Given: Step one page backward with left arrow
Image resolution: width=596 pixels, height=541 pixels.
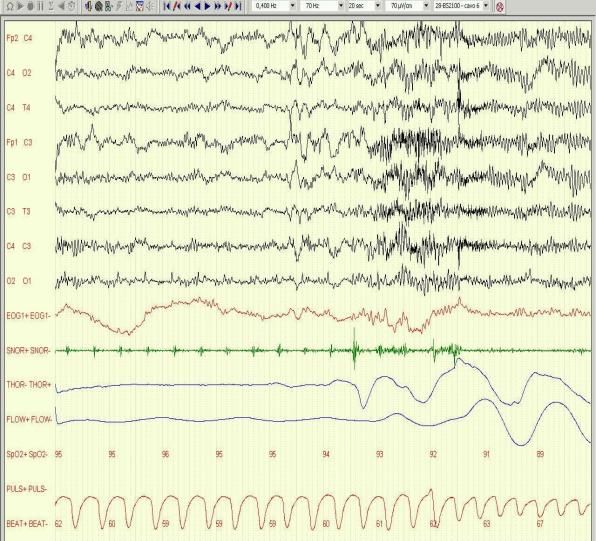Looking at the screenshot, I should (197, 6).
